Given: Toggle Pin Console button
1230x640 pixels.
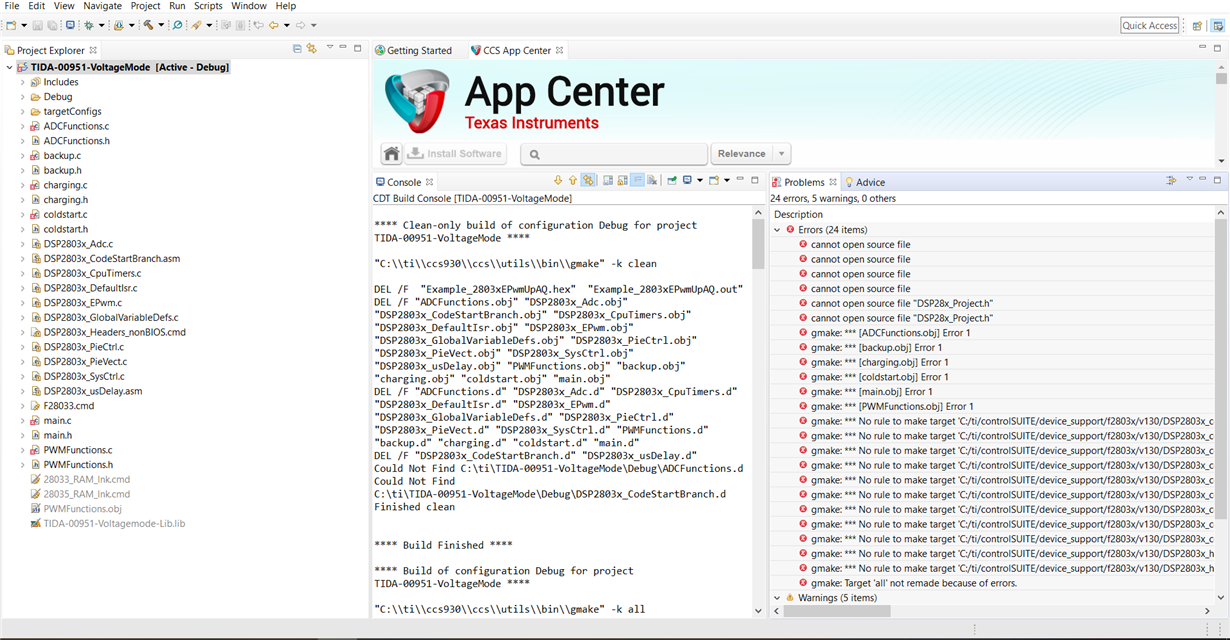Looking at the screenshot, I should (673, 180).
